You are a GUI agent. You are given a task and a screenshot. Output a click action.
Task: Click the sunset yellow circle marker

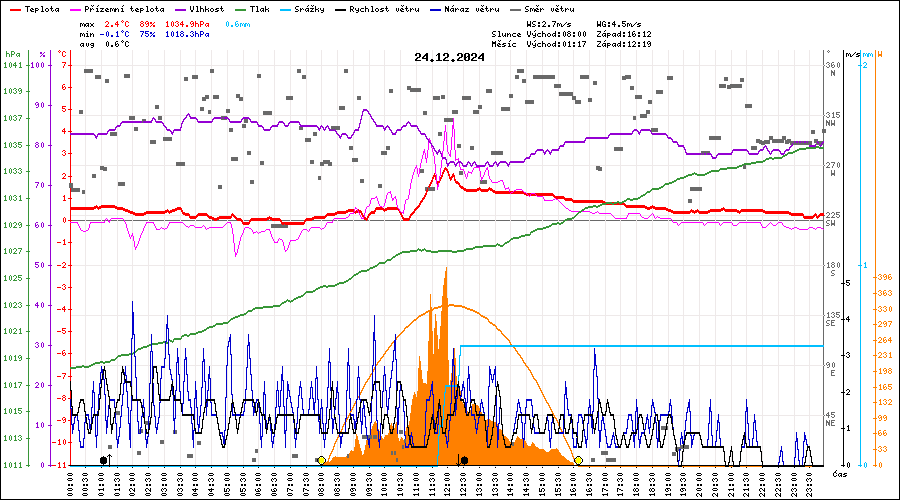[x=578, y=460]
